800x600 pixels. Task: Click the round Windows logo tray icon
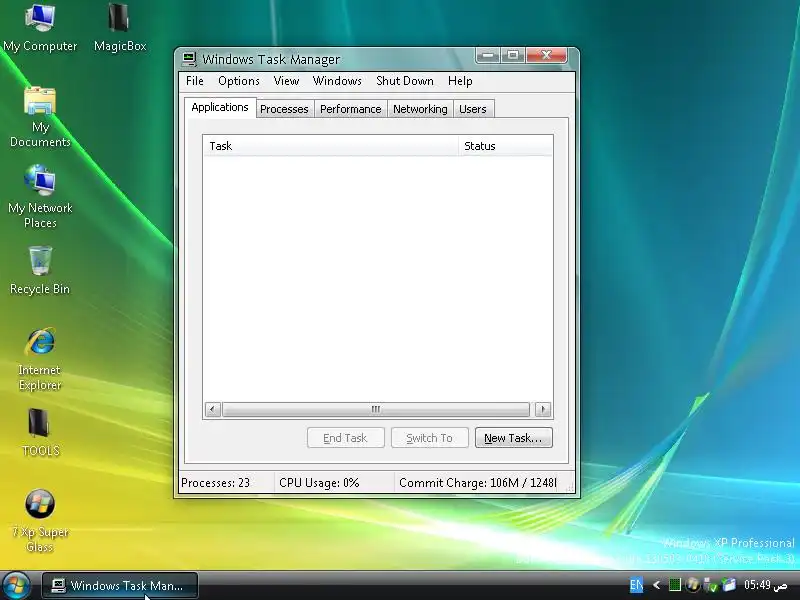(x=692, y=585)
